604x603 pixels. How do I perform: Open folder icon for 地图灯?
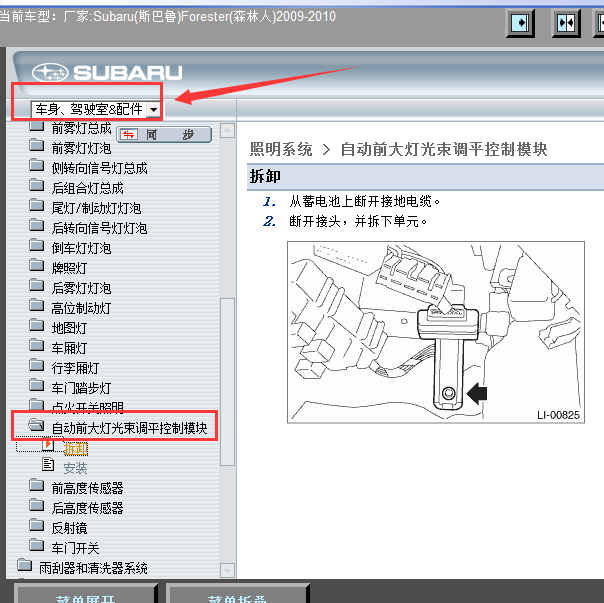coord(37,326)
